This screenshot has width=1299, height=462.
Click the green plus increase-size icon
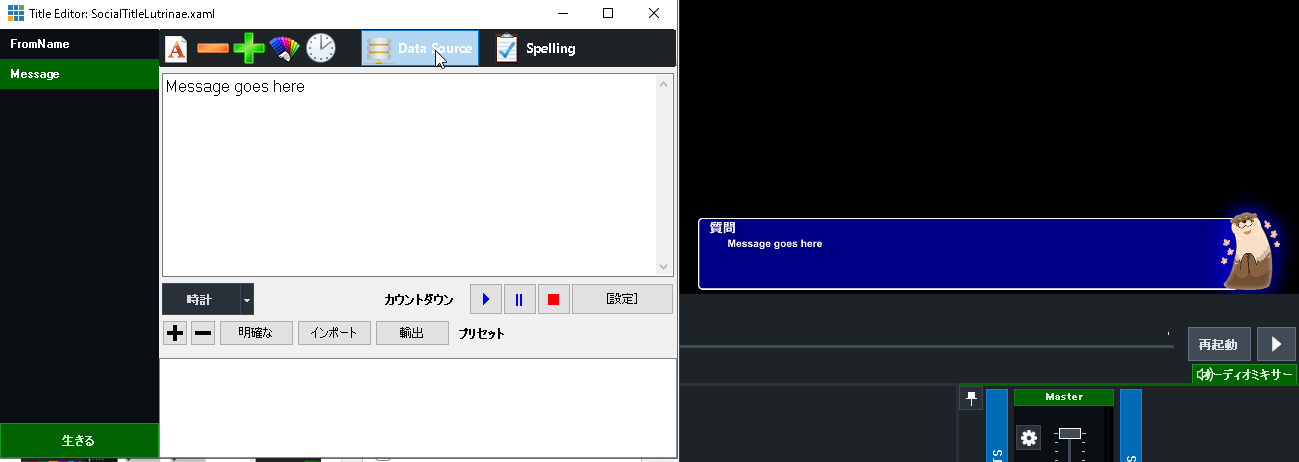248,48
